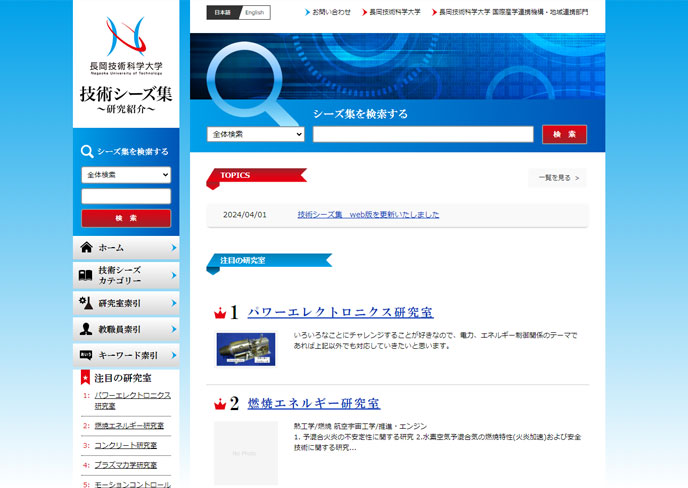Viewport: 688px width, 488px height.
Task: Open 国際産学連携機構・地域連携部門 link
Action: tap(510, 12)
